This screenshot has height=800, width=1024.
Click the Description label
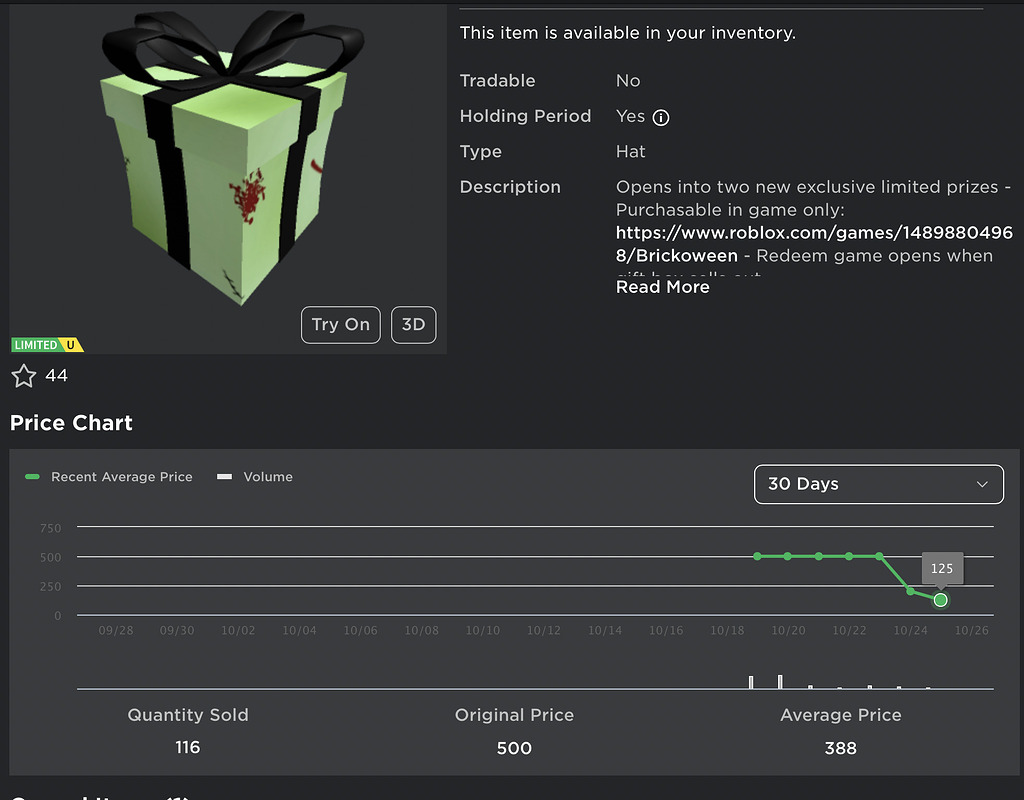(x=510, y=187)
